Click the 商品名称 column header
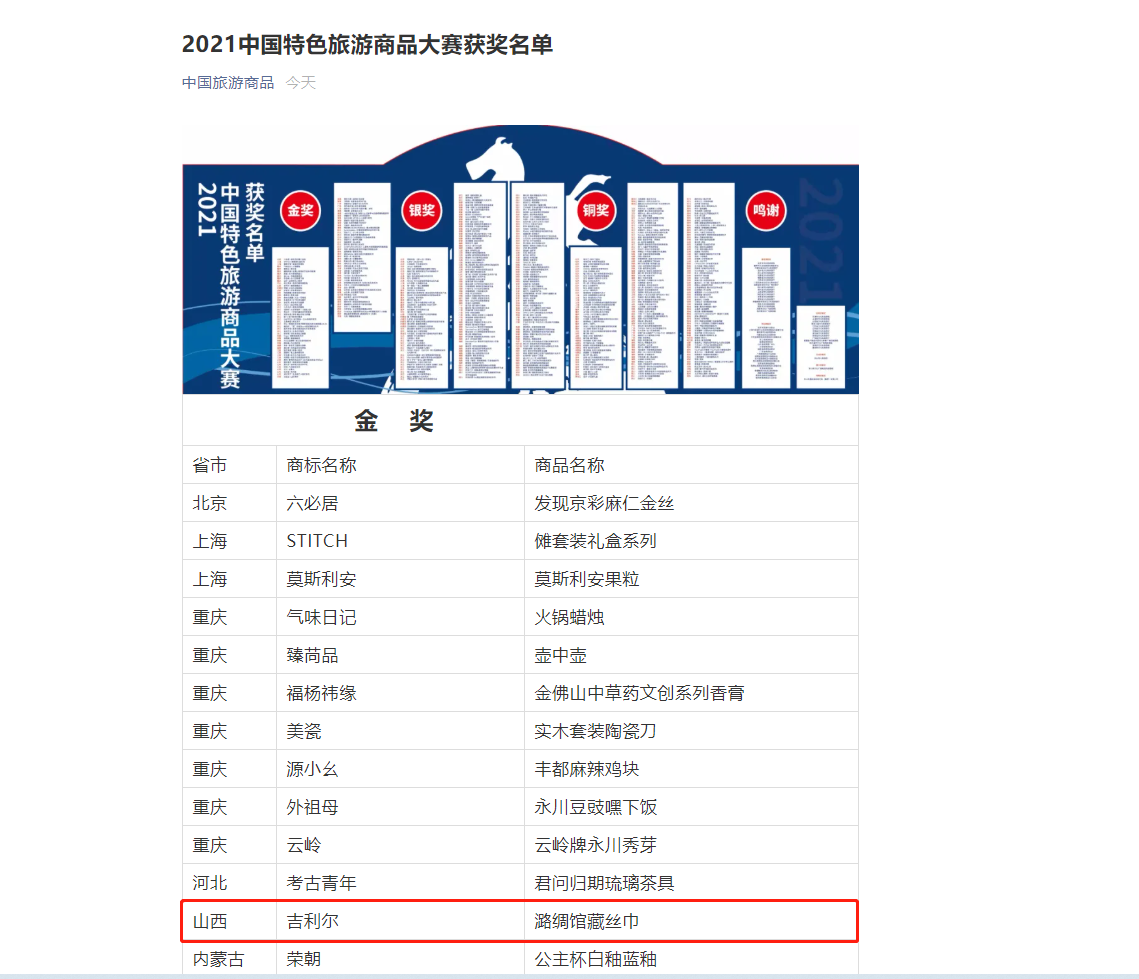The width and height of the screenshot is (1139, 979). [x=691, y=465]
